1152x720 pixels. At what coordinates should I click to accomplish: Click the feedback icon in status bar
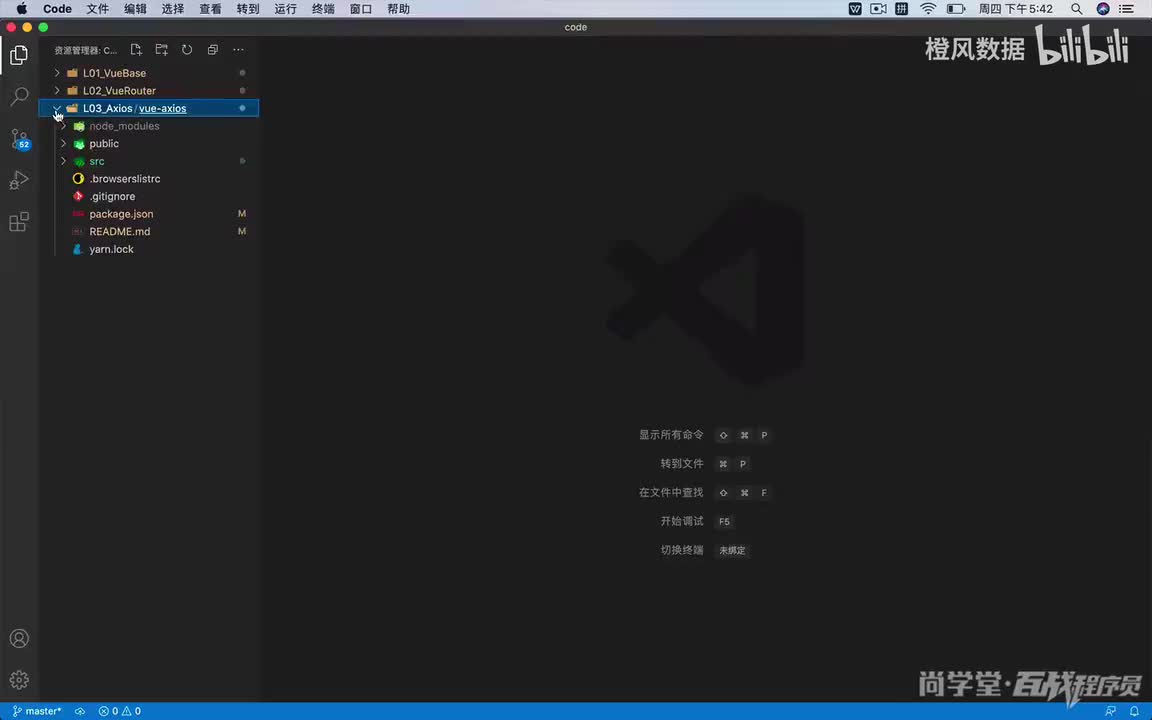[1110, 711]
